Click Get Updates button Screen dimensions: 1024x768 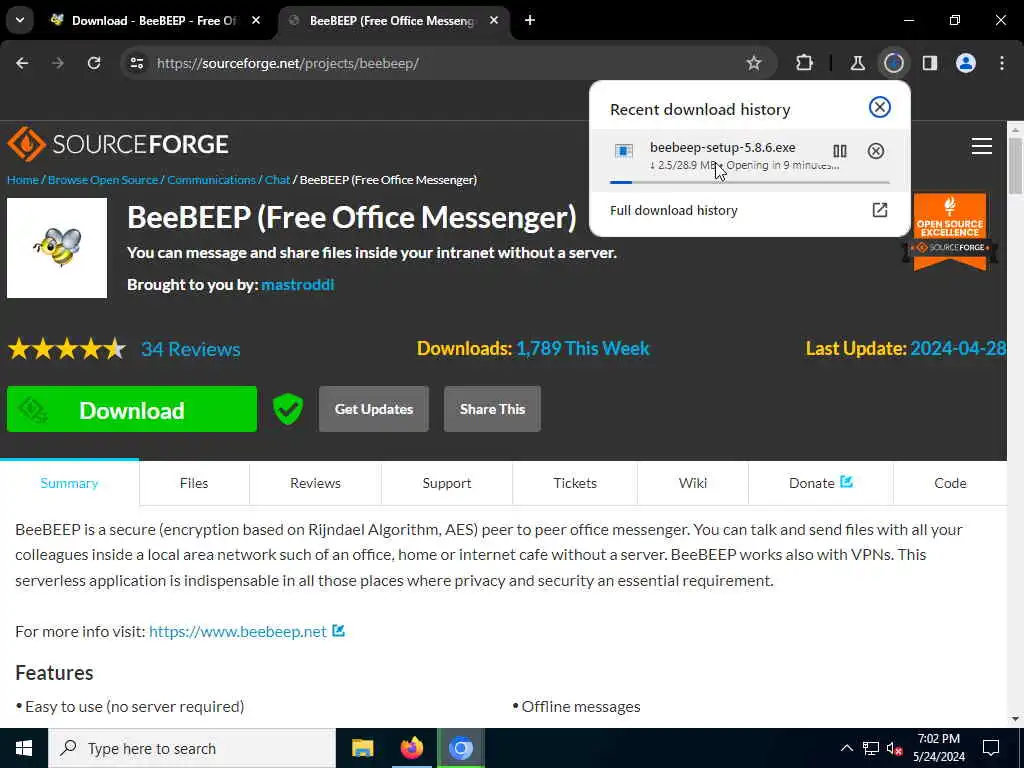[x=374, y=409]
